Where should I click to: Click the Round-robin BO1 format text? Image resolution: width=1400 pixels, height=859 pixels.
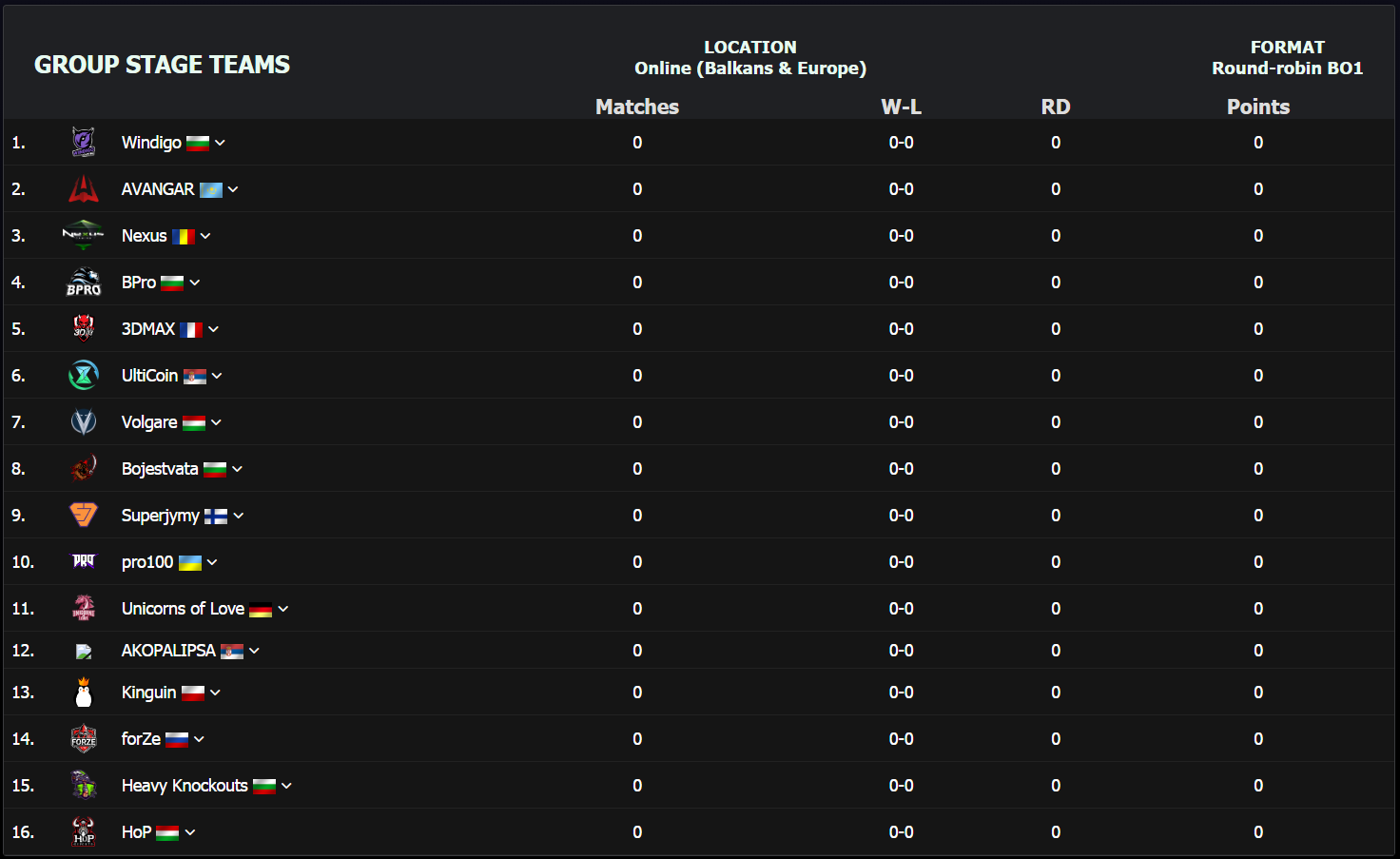(1288, 68)
